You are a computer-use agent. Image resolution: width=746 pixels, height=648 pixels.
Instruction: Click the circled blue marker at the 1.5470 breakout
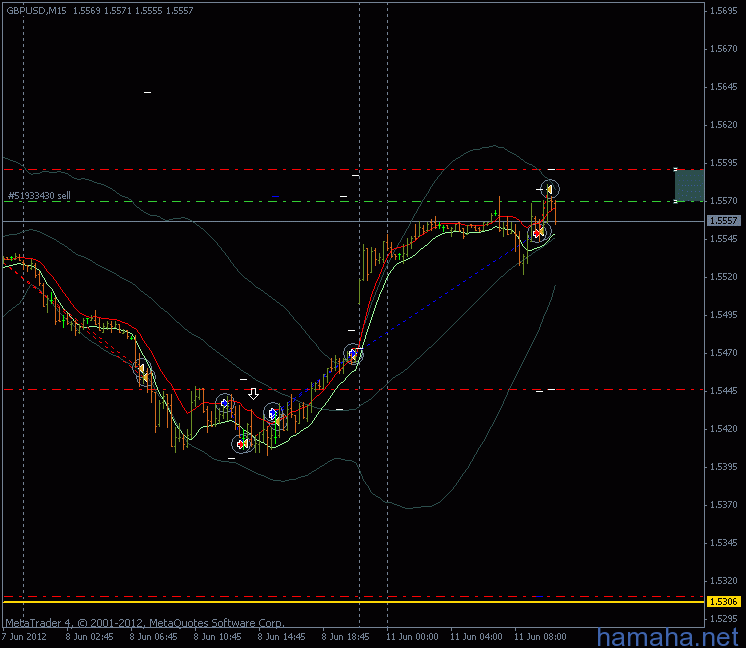pyautogui.click(x=353, y=354)
